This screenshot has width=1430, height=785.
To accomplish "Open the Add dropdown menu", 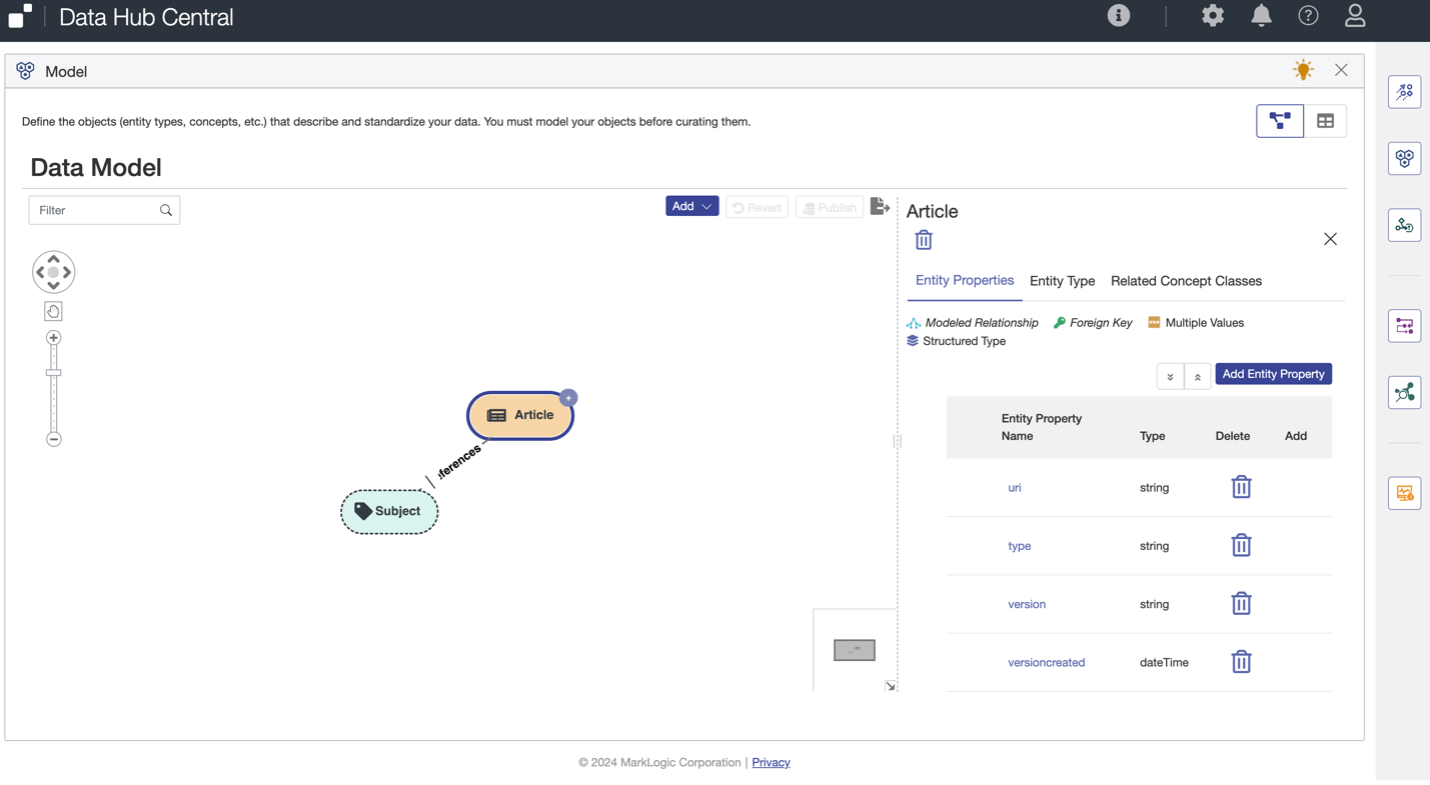I will pos(691,207).
